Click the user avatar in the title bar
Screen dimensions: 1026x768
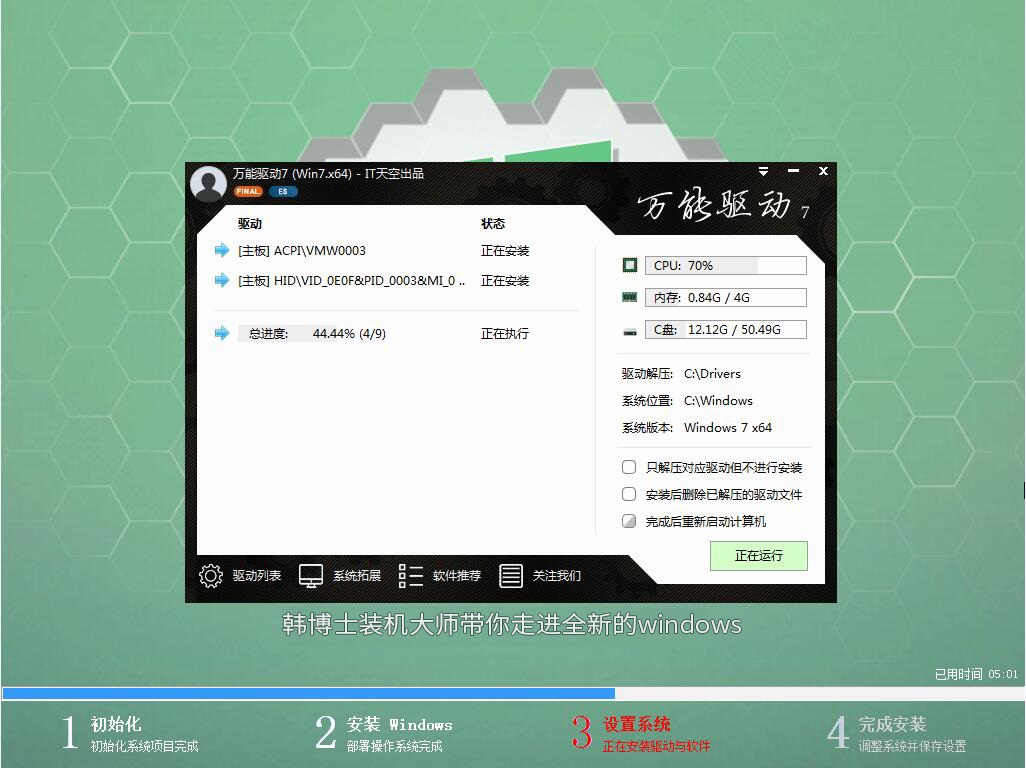click(207, 184)
